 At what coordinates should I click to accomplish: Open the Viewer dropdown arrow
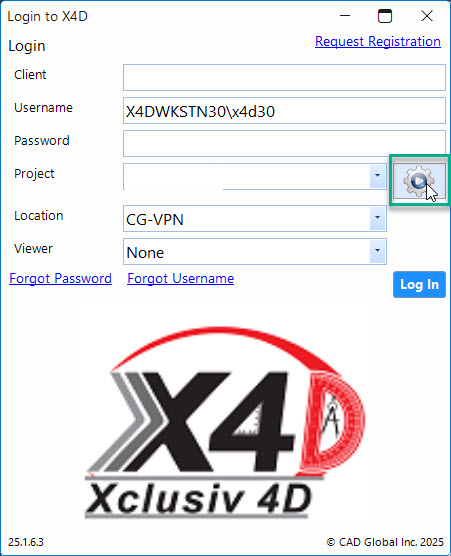coord(377,251)
